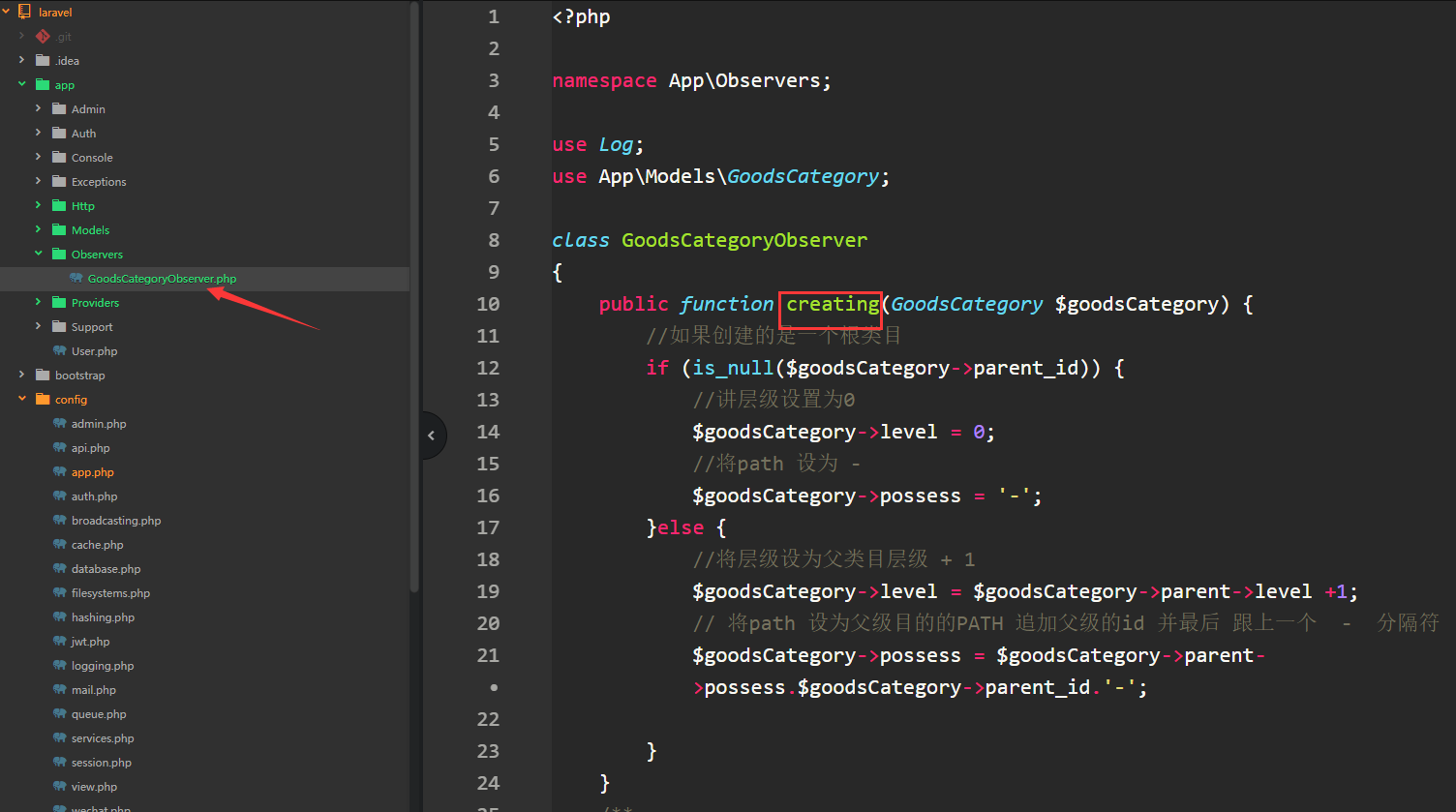The height and width of the screenshot is (812, 1456).
Task: Click the Observers folder icon
Action: tap(59, 255)
